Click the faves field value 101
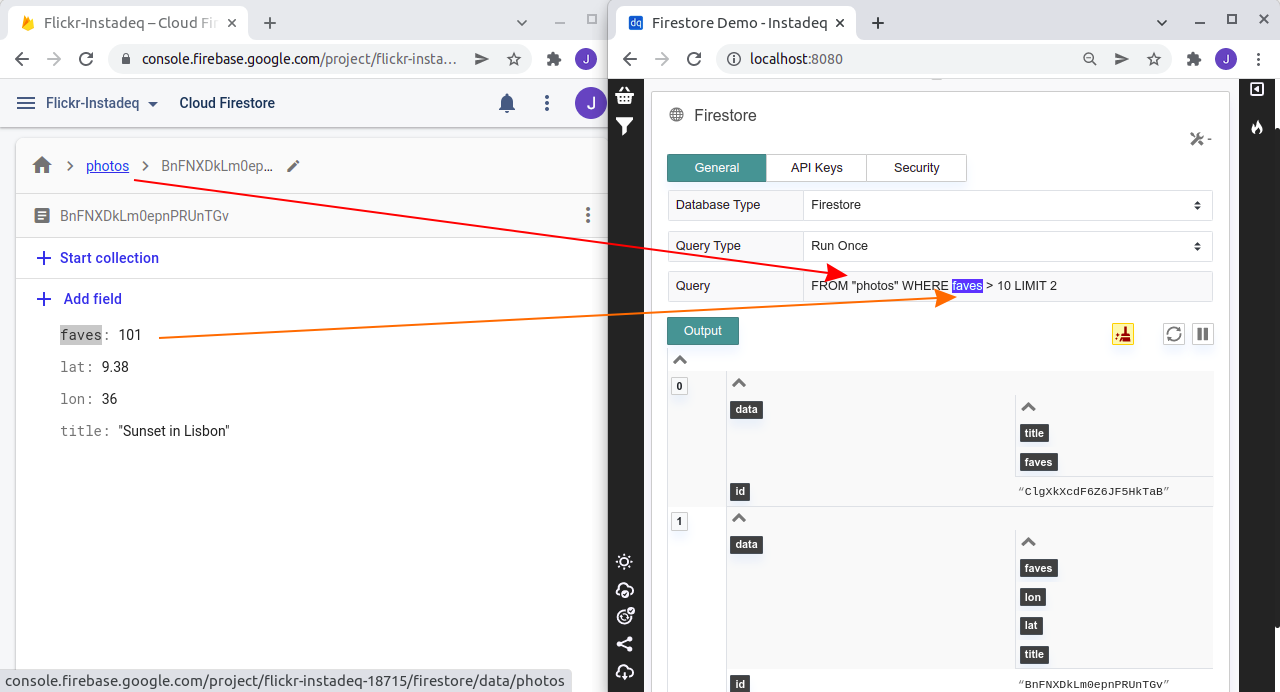1280x692 pixels. (x=130, y=335)
